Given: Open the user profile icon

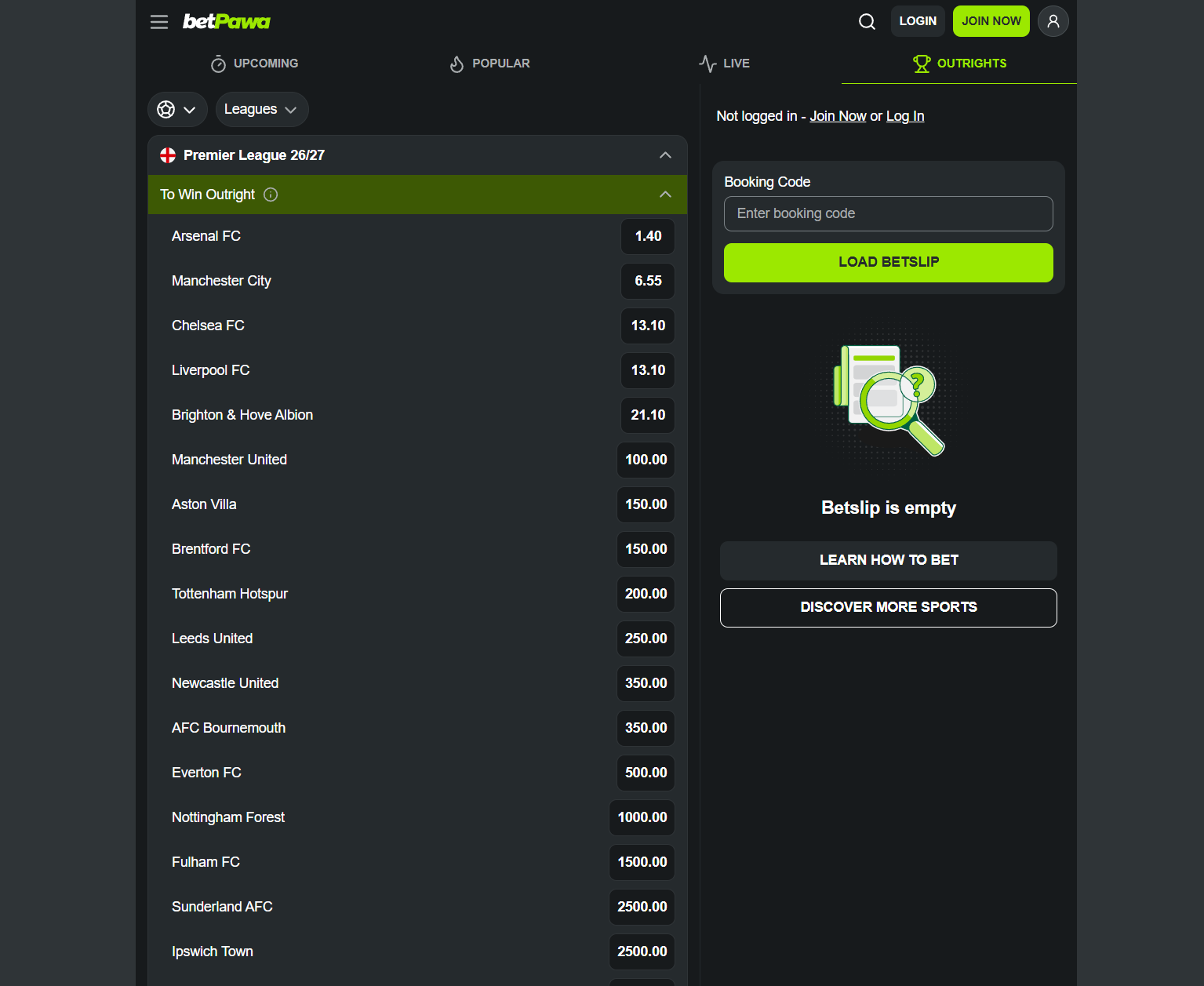Looking at the screenshot, I should pos(1053,21).
